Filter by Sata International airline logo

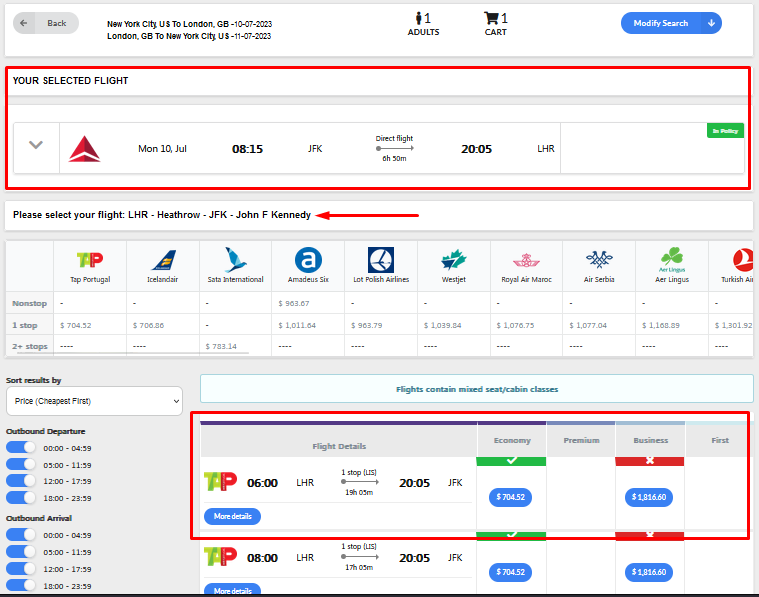pos(235,260)
